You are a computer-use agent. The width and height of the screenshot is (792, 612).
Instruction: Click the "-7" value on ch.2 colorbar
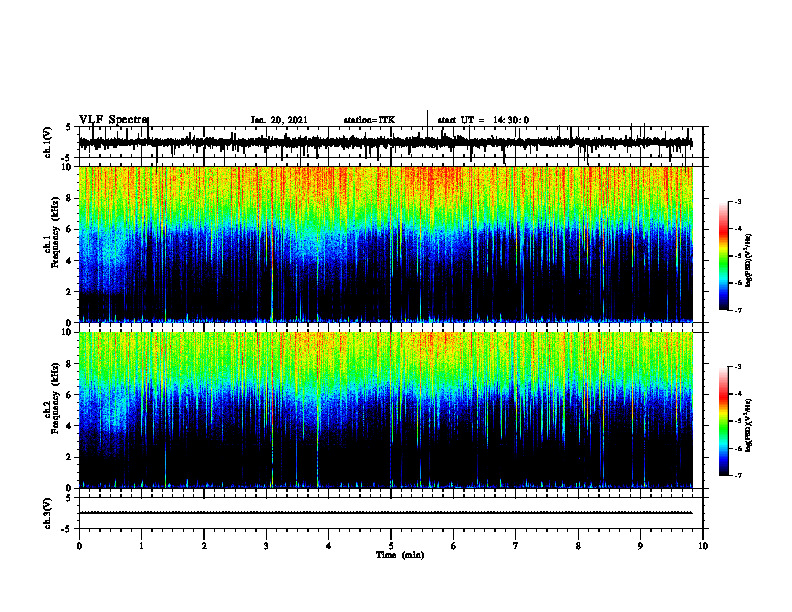[x=738, y=475]
